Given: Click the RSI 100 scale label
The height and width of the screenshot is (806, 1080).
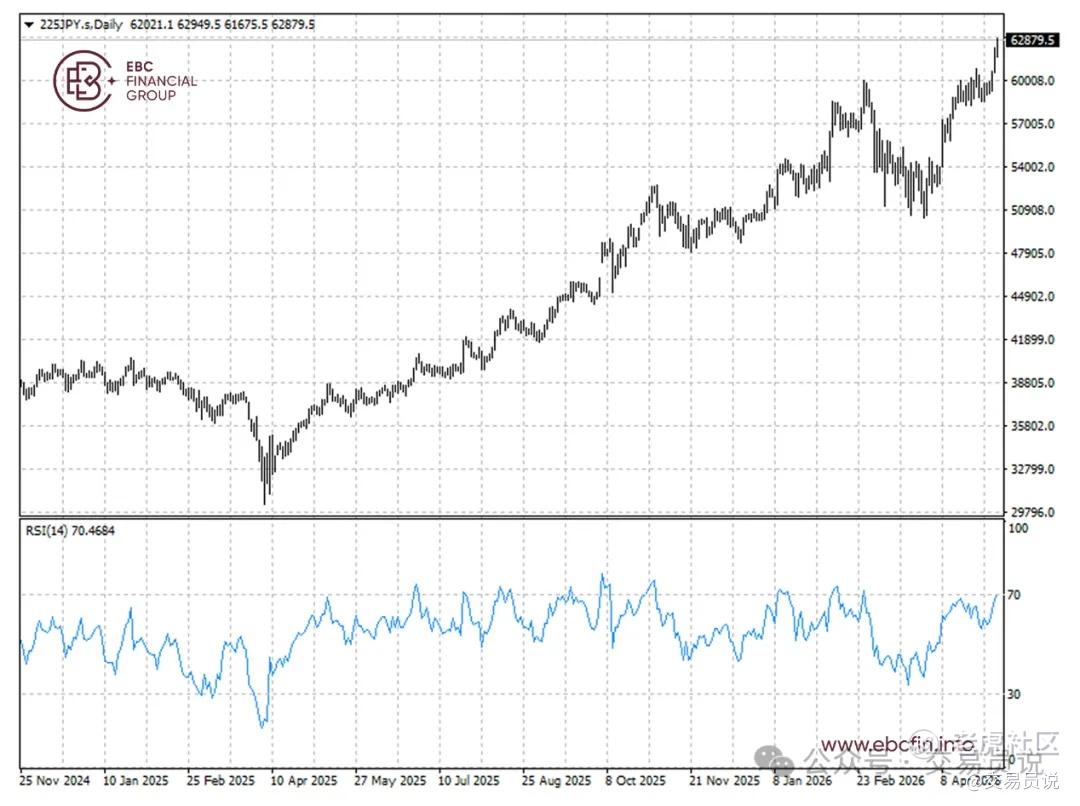Looking at the screenshot, I should pyautogui.click(x=1018, y=528).
